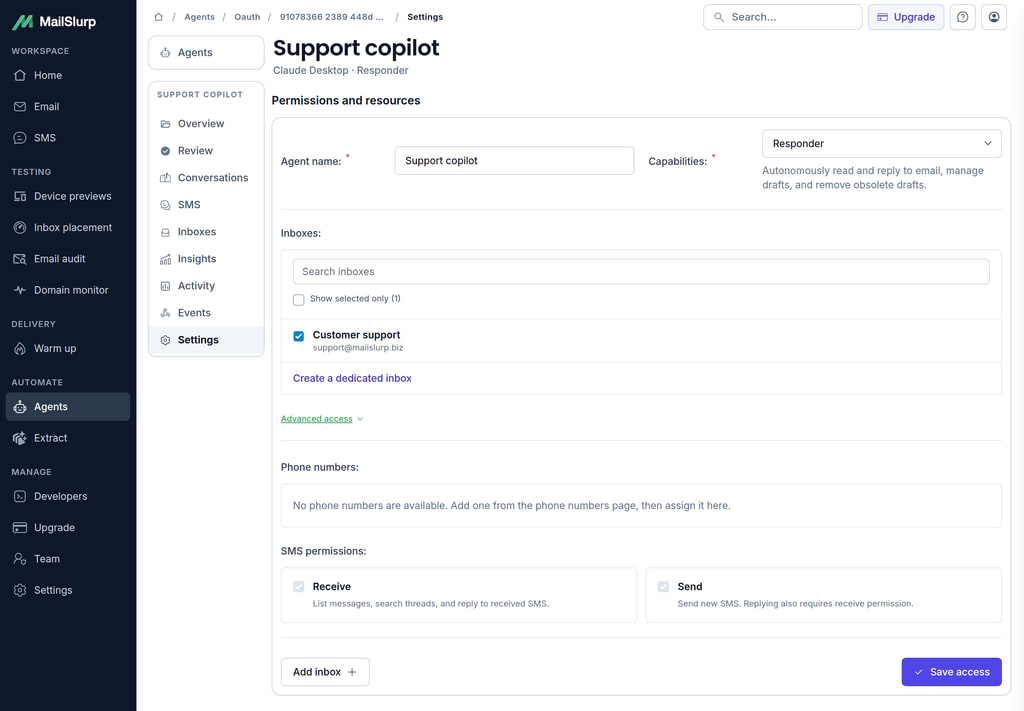Click the agent ID breadcrumb 91078366
The width and height of the screenshot is (1024, 711).
pos(332,17)
